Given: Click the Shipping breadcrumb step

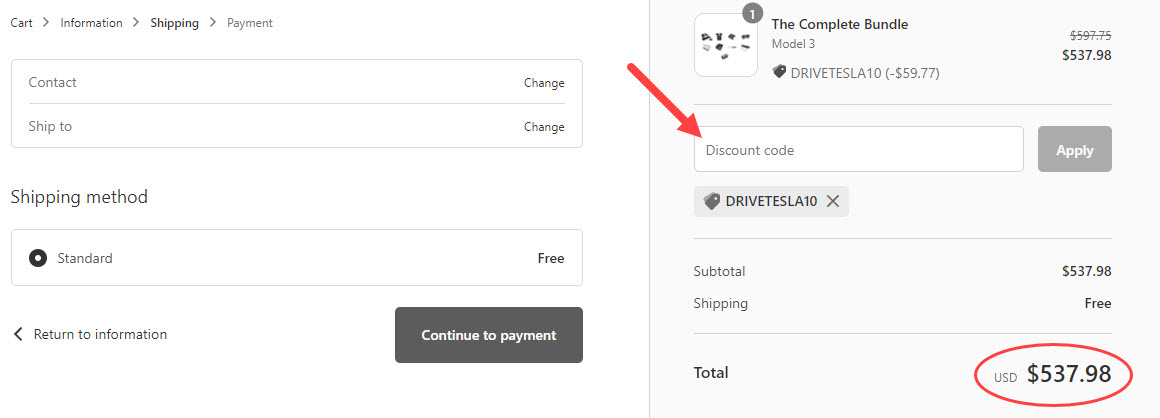Looking at the screenshot, I should coord(174,23).
